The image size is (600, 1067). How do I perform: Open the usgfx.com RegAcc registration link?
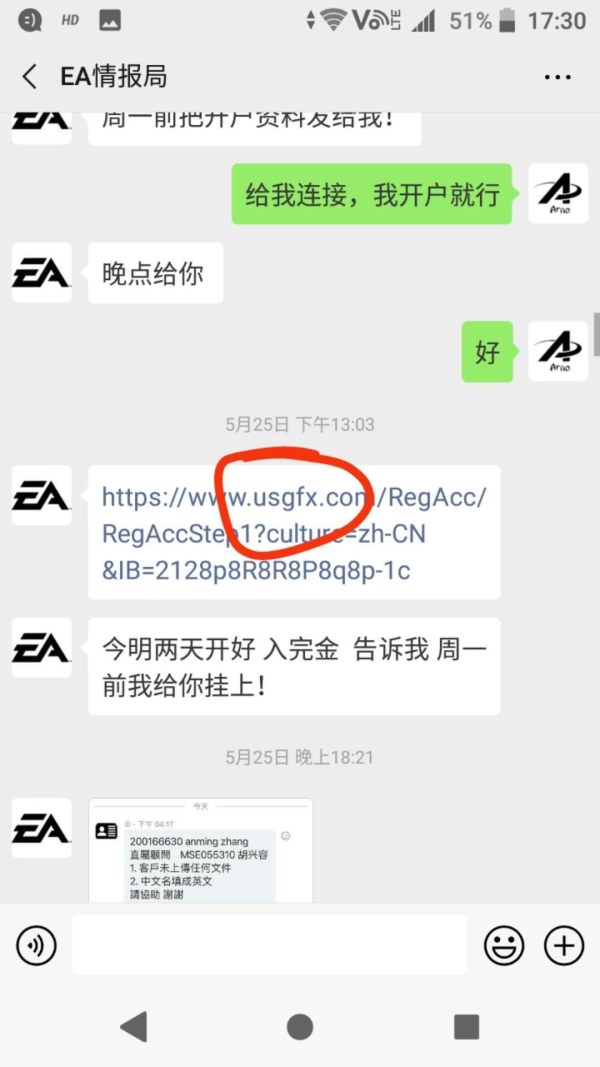pos(294,534)
